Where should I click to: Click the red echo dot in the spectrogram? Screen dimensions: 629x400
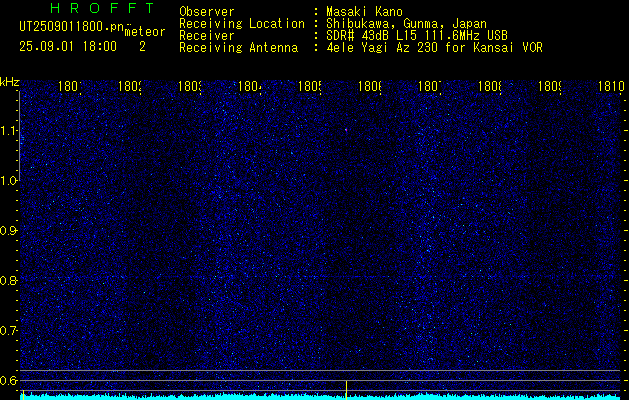pyautogui.click(x=346, y=130)
